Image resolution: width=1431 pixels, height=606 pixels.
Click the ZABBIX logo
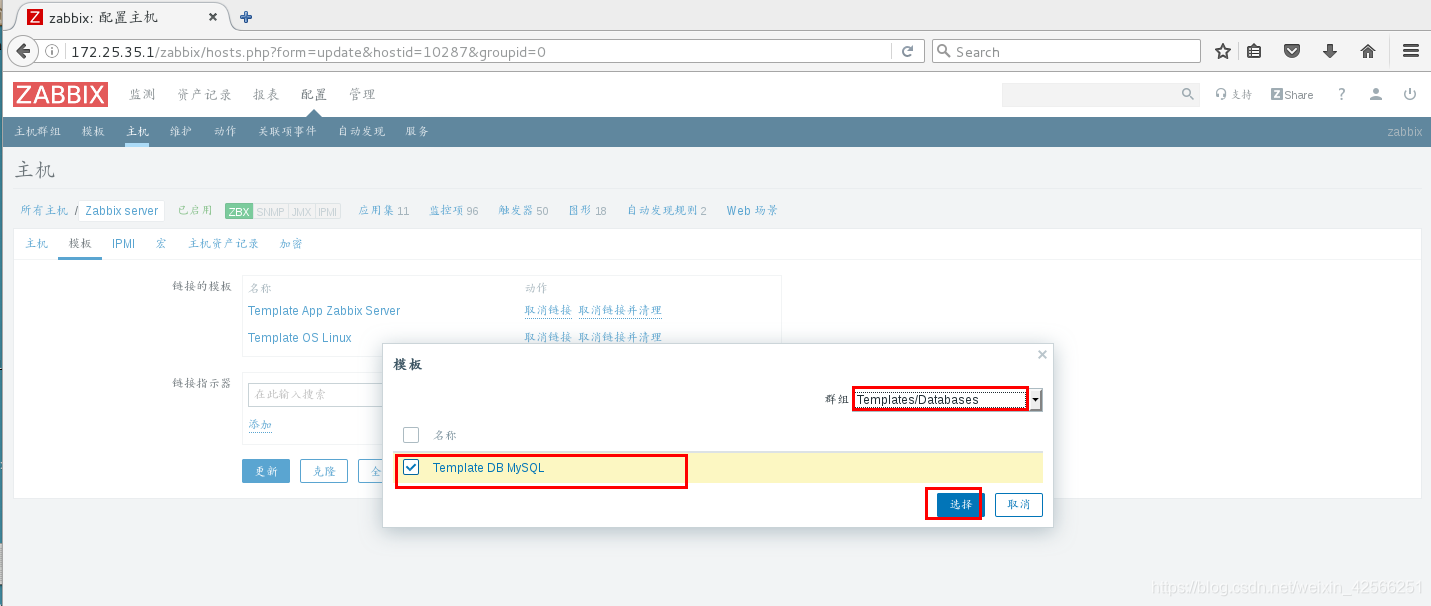tap(60, 95)
